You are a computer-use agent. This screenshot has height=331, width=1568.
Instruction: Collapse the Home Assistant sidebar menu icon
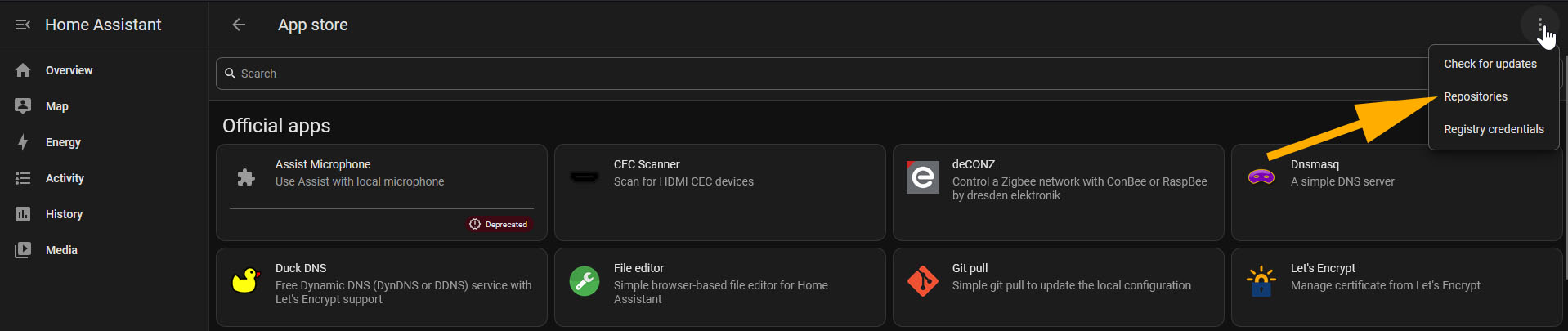click(x=23, y=25)
